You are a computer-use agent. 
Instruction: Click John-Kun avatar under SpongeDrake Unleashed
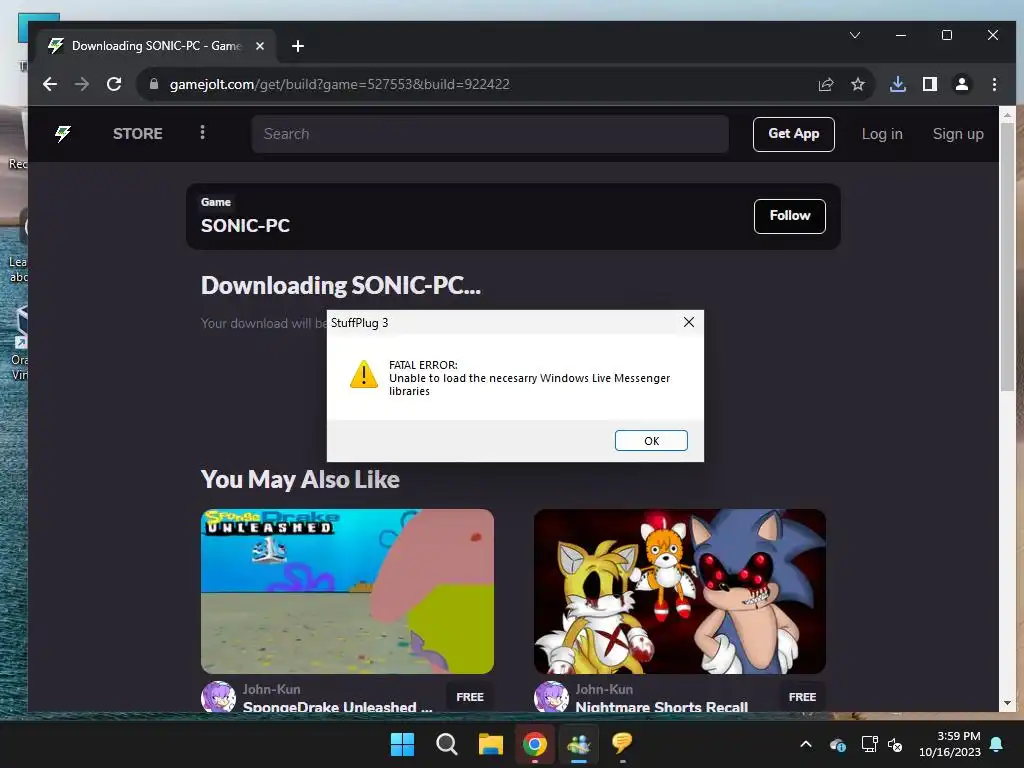point(218,697)
